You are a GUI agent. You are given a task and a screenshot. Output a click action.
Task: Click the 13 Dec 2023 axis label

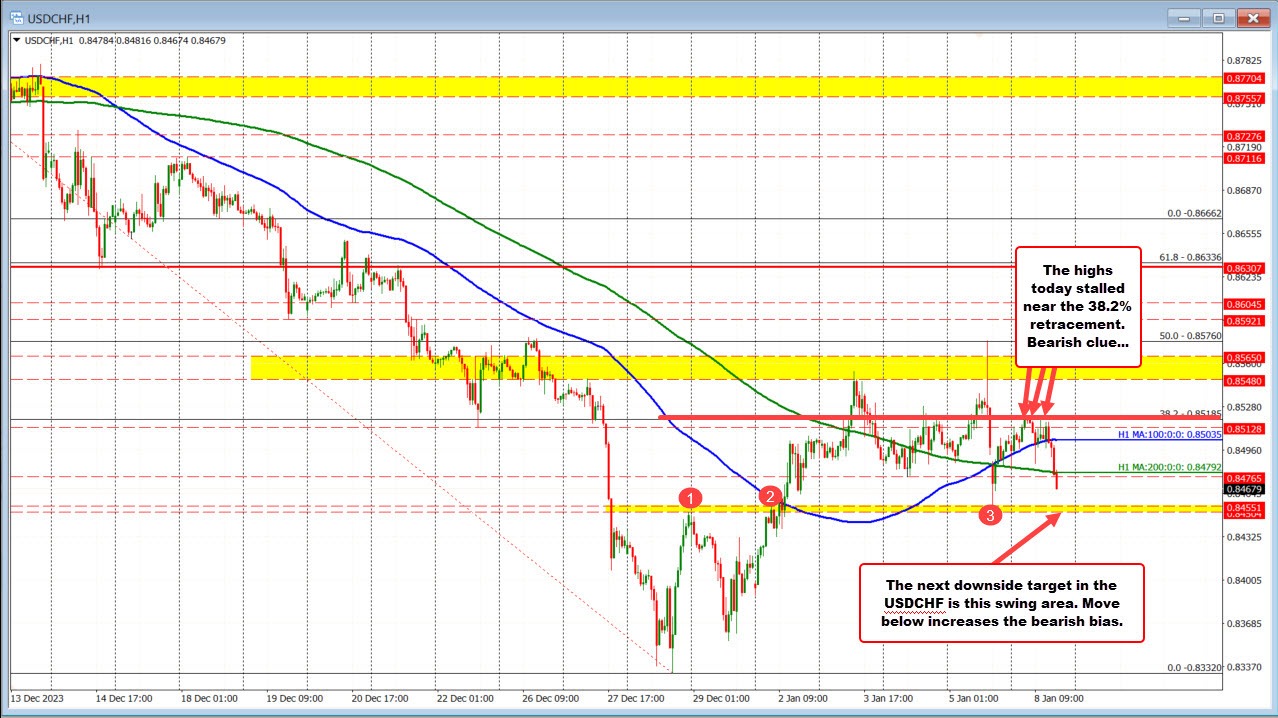[x=38, y=698]
